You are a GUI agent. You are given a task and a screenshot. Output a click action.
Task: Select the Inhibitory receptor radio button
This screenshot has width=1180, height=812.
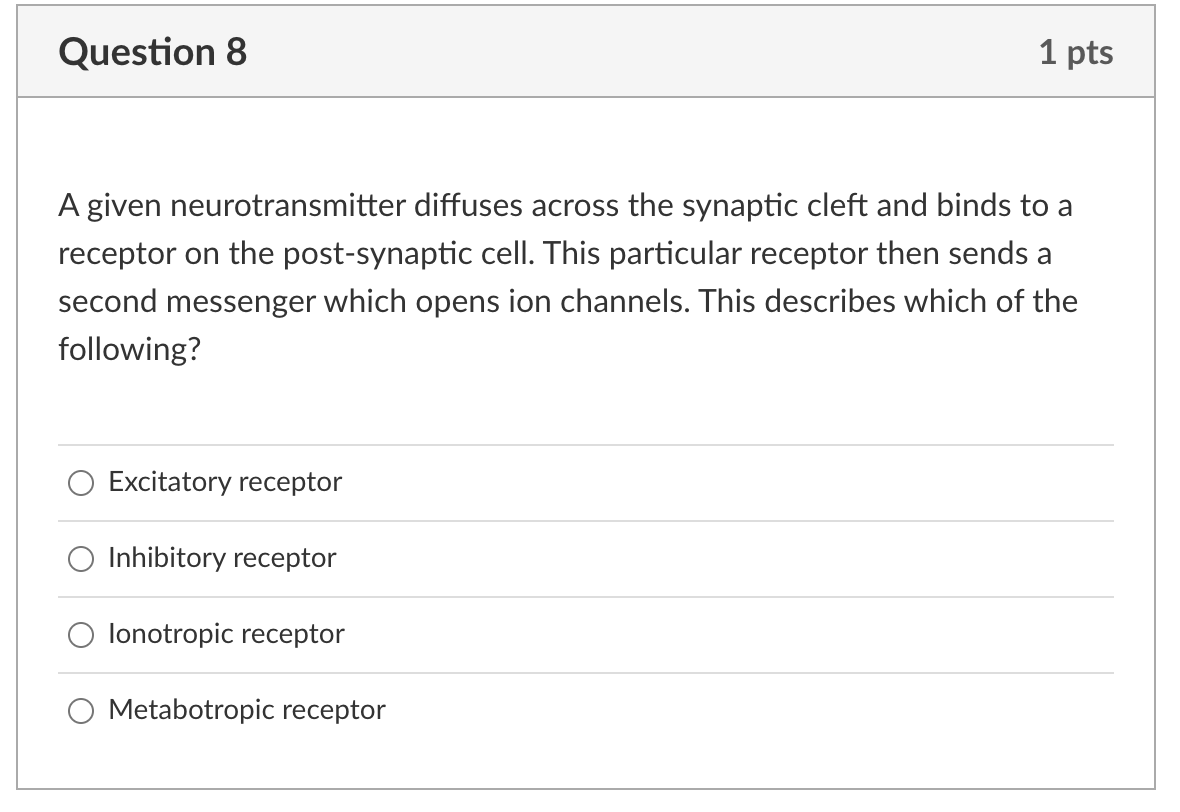[81, 558]
